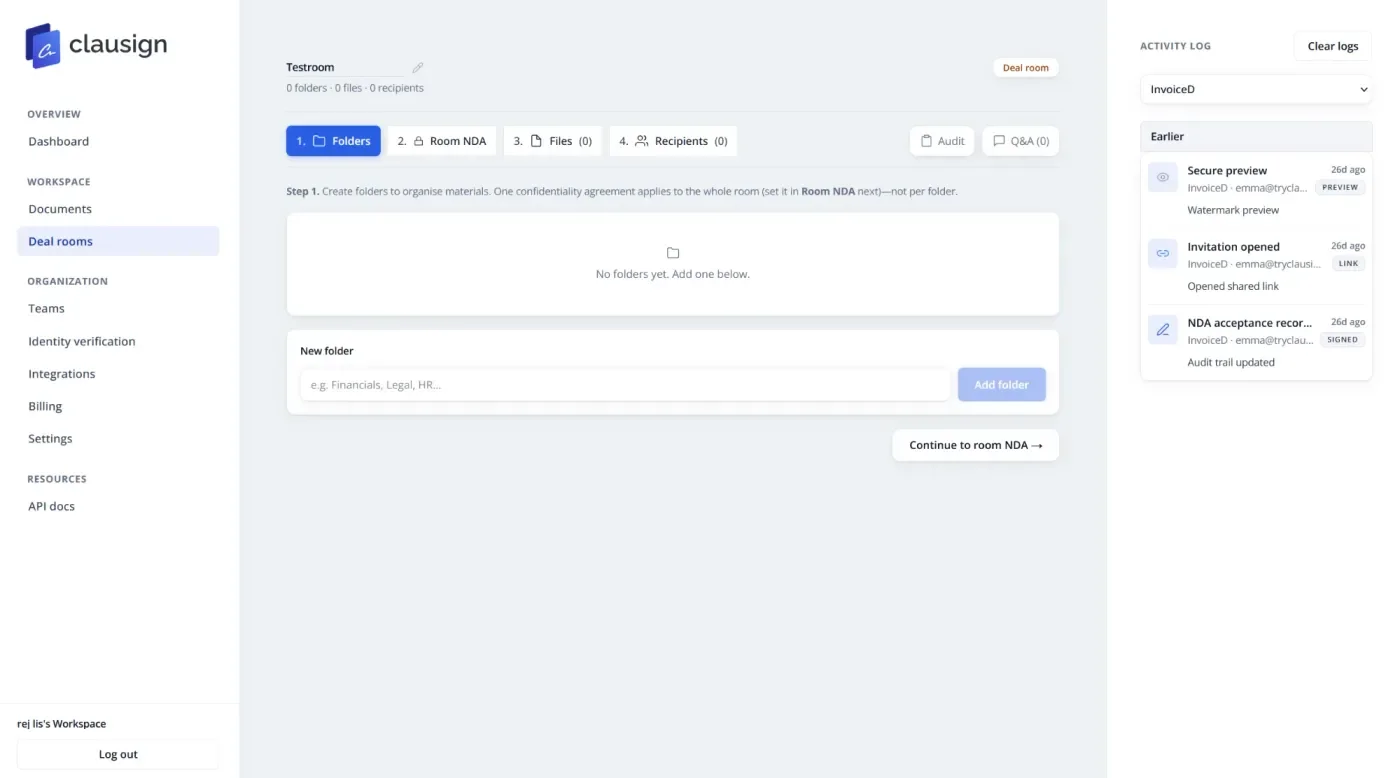Viewport: 1400px width, 778px height.
Task: Continue to room NDA
Action: click(x=975, y=445)
